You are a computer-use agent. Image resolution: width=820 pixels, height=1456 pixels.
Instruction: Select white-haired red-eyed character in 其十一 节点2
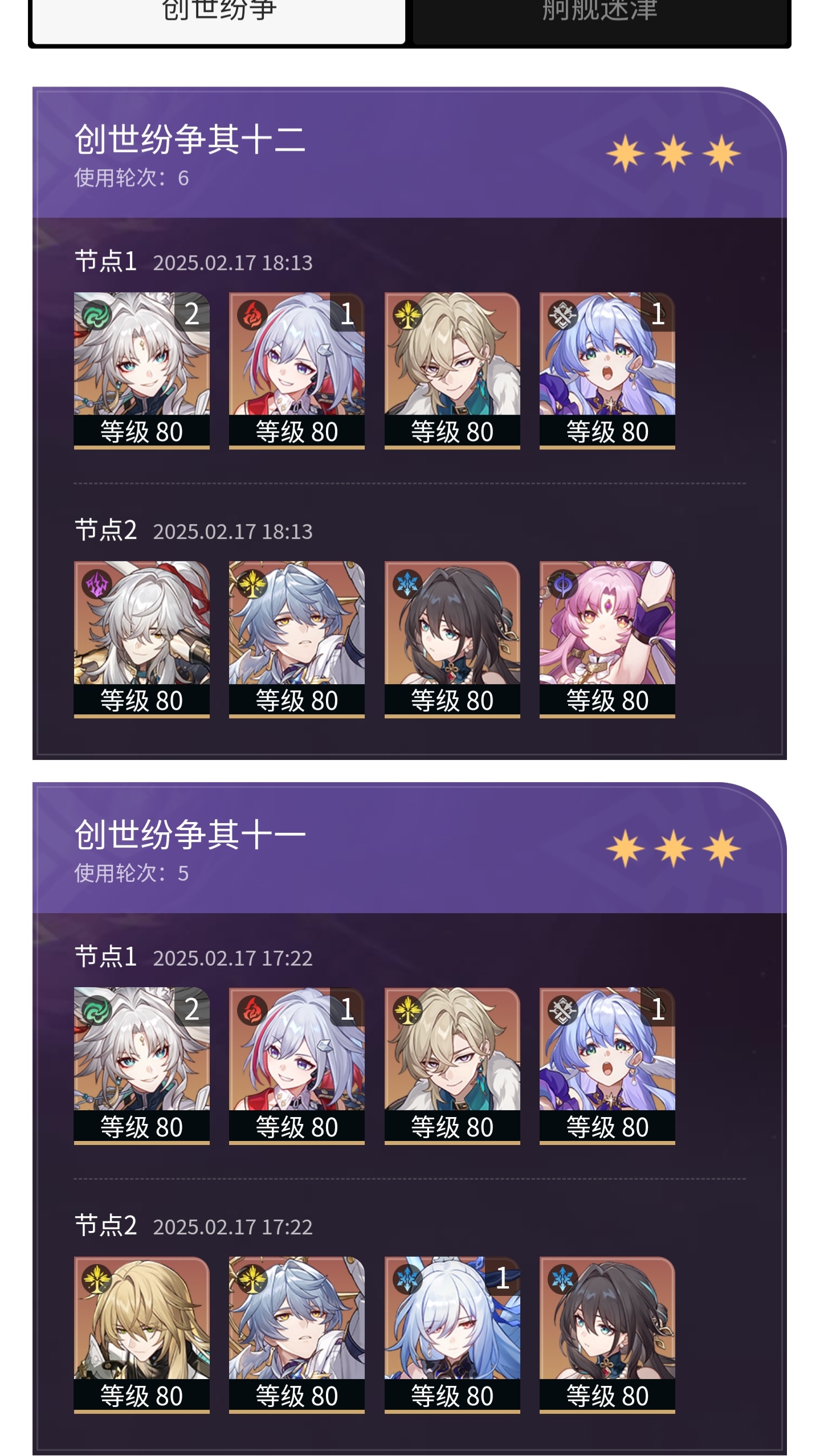452,1334
